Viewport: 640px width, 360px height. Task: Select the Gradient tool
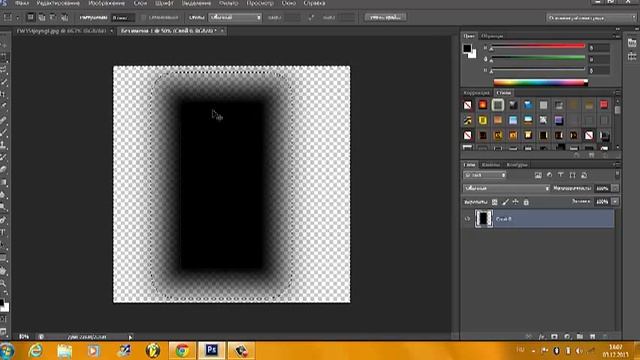(x=4, y=182)
